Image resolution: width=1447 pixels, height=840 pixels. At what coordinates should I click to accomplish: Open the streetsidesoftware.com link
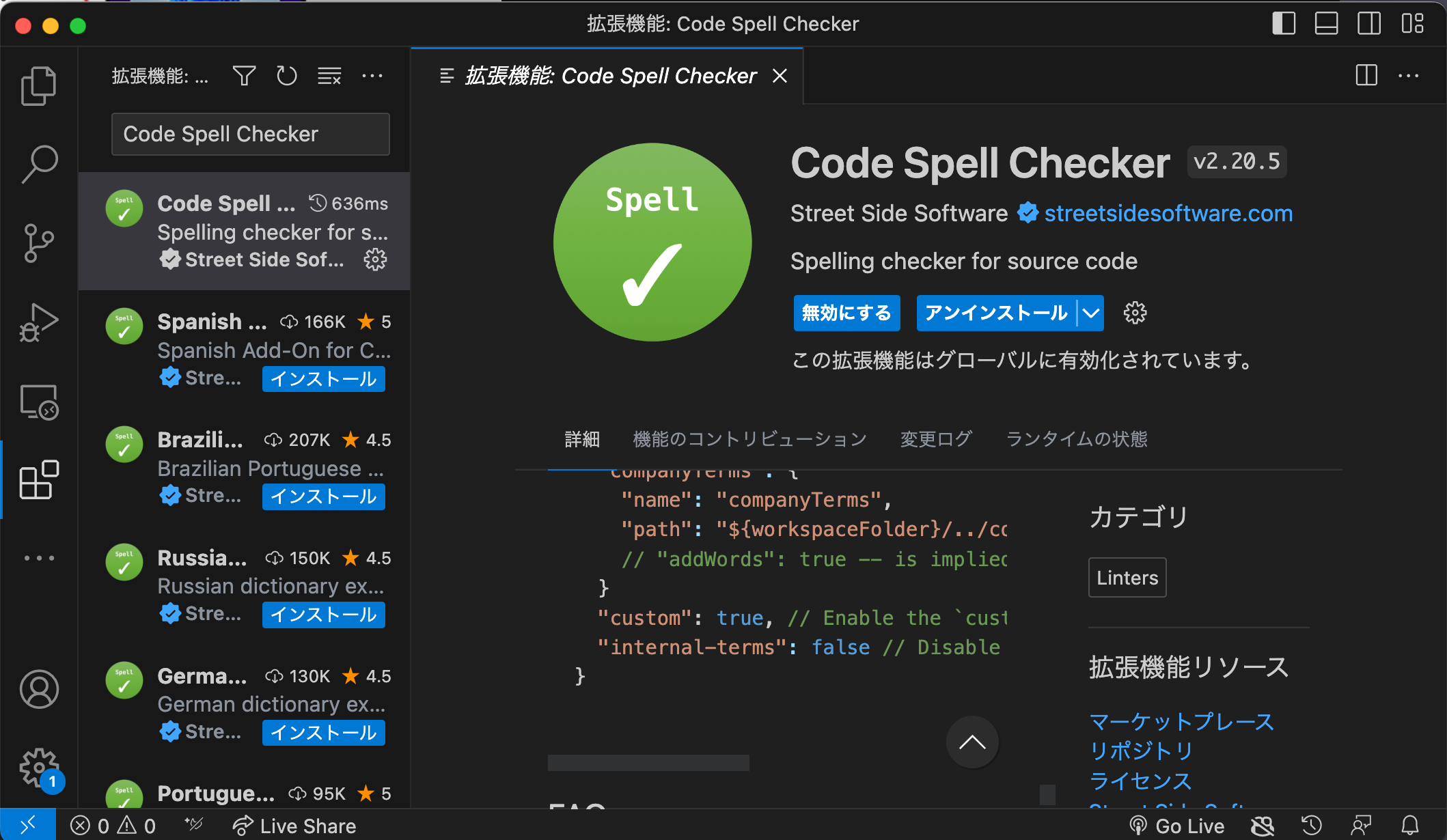point(1168,214)
